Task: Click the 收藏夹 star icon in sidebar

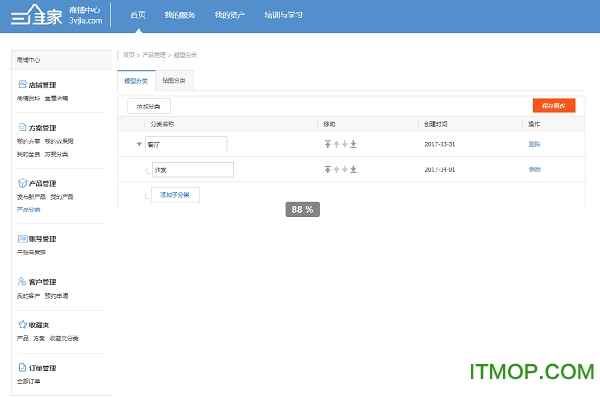Action: click(x=22, y=325)
